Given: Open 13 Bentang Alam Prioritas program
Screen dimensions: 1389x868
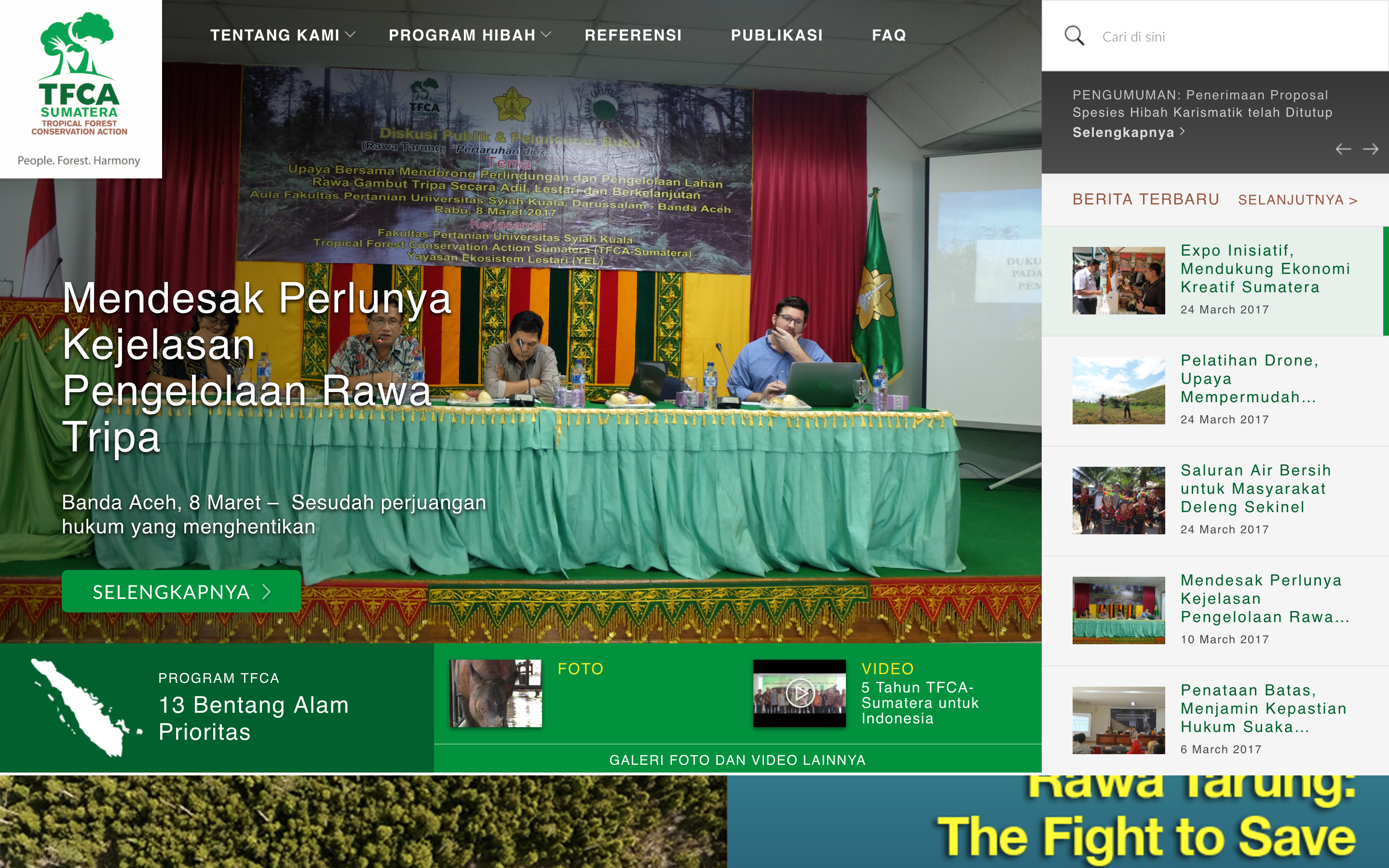Looking at the screenshot, I should pyautogui.click(x=254, y=718).
